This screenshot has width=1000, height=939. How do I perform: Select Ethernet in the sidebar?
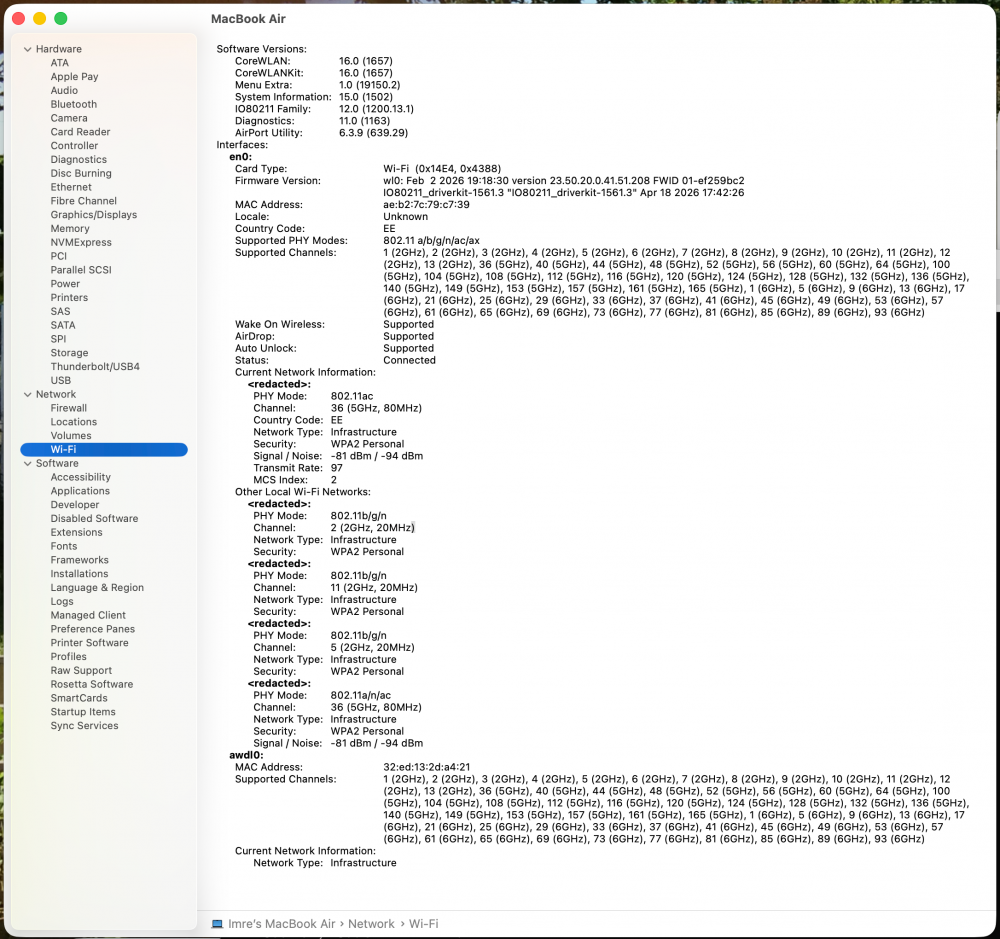71,187
